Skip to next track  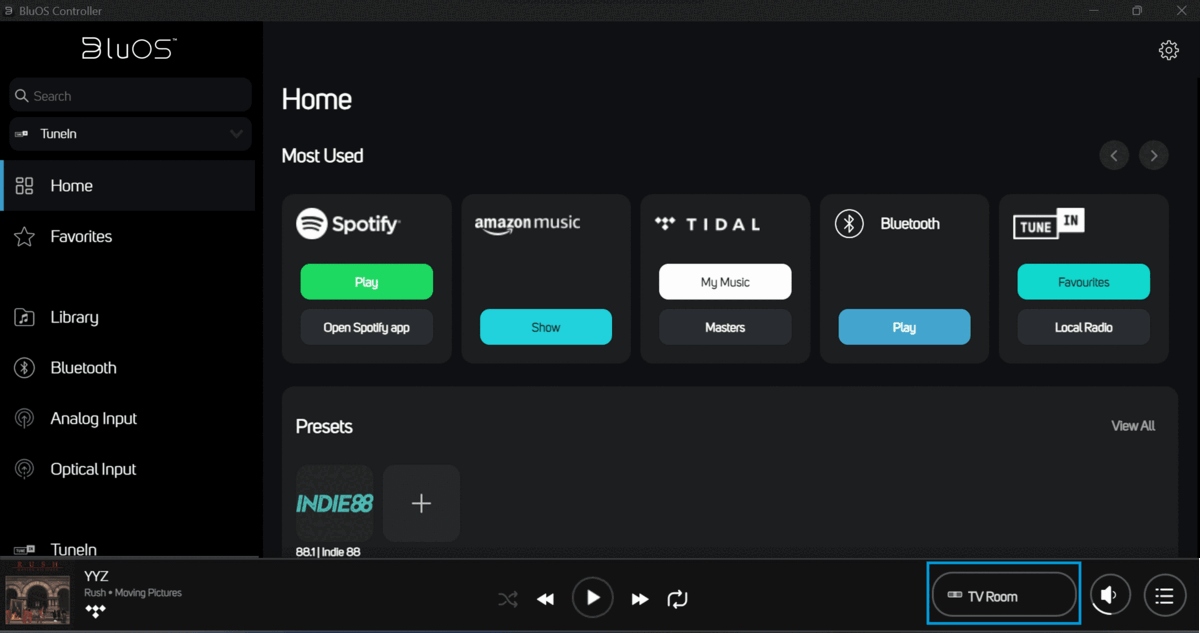click(640, 599)
